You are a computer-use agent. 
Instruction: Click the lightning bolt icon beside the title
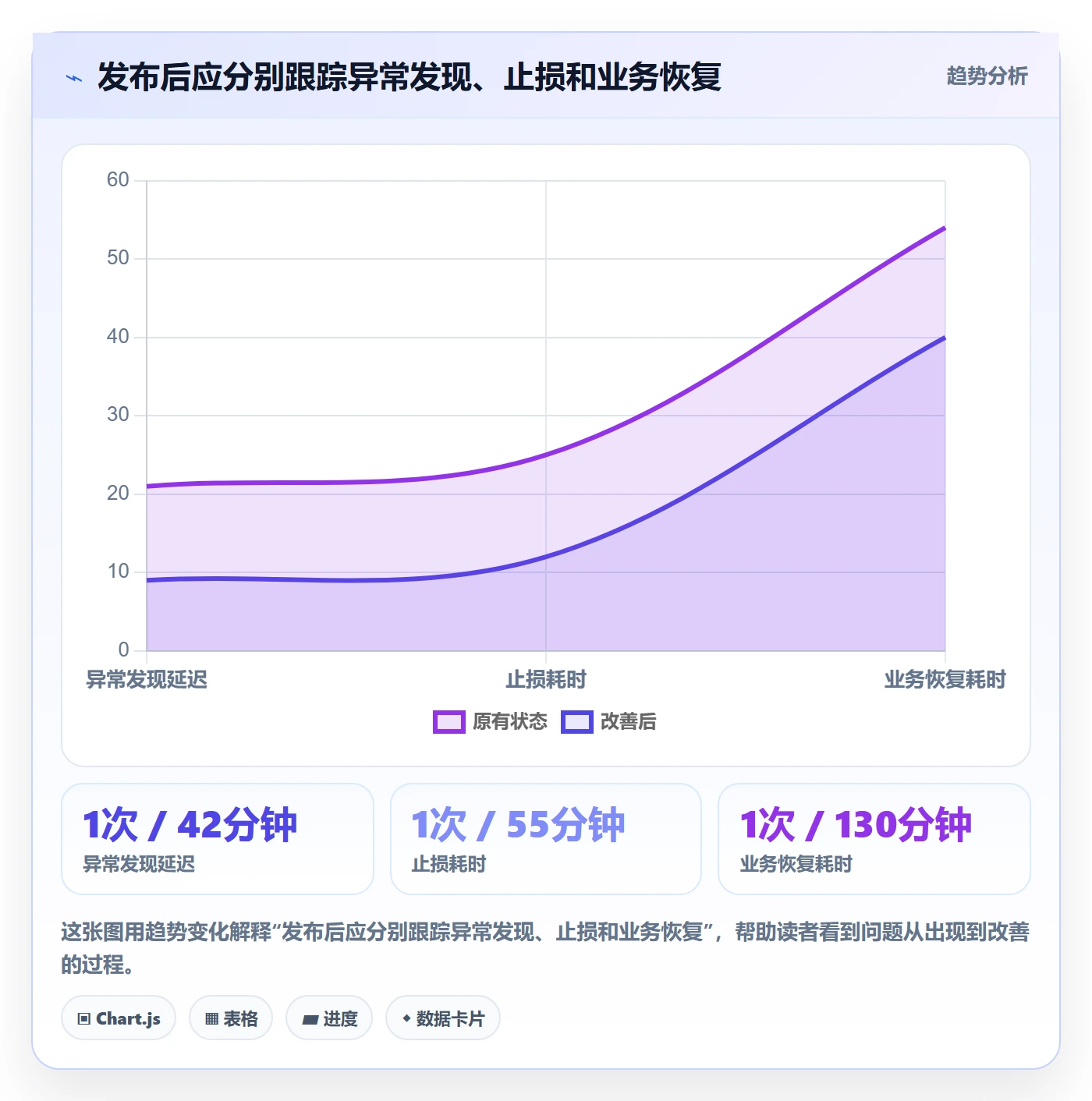pos(74,78)
